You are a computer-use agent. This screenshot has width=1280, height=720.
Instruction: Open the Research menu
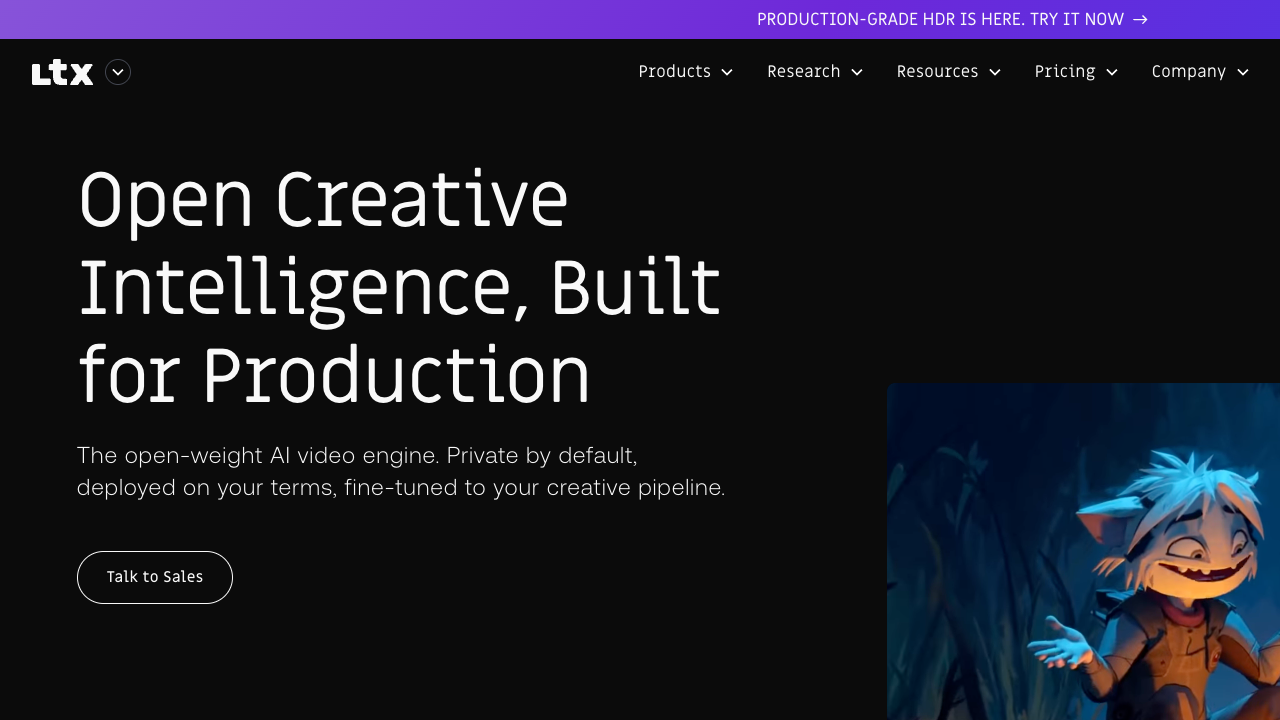click(814, 72)
